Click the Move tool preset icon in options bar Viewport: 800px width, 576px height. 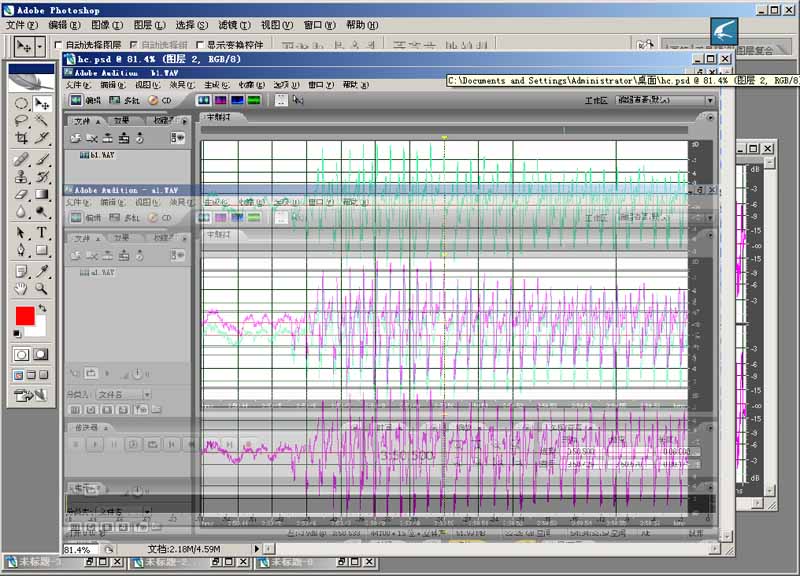click(x=23, y=46)
